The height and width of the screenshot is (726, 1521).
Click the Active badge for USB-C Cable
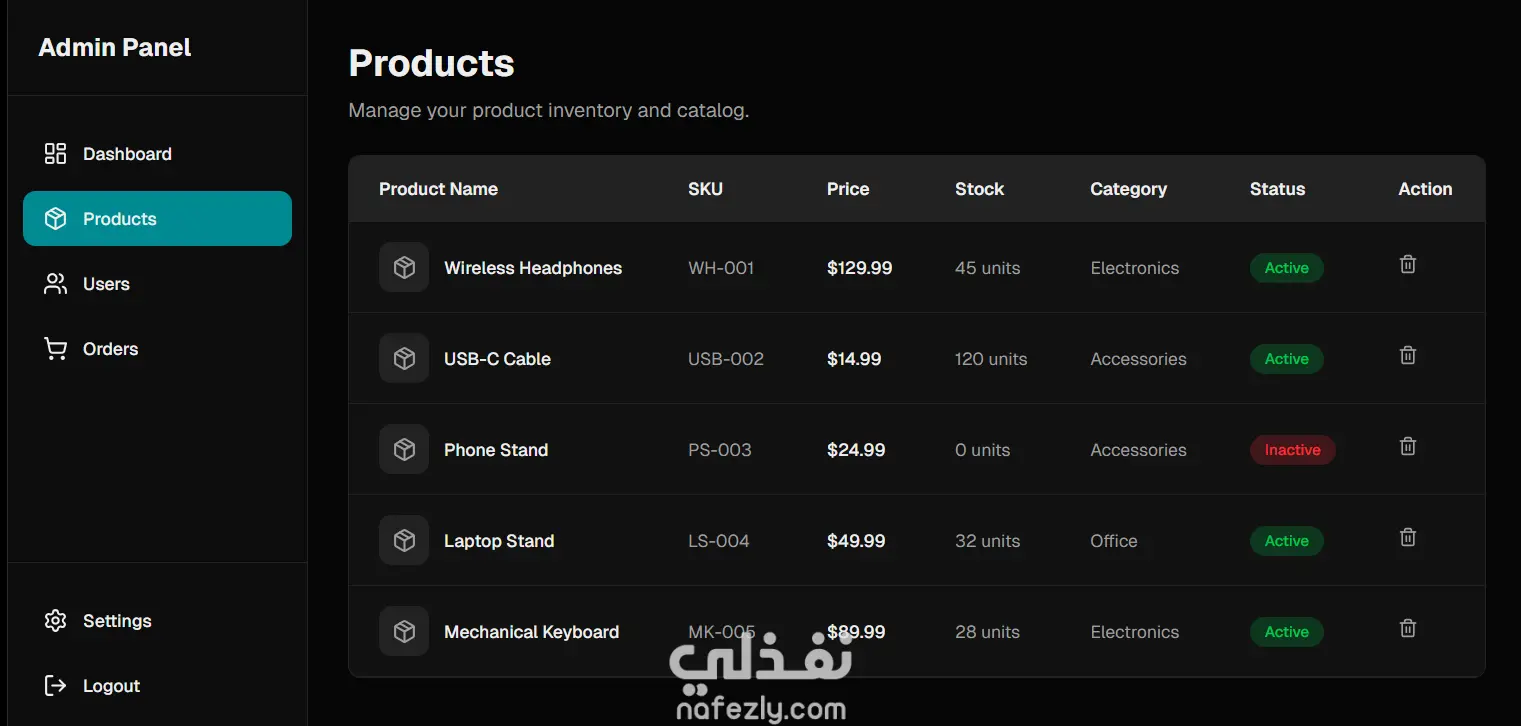[1286, 359]
